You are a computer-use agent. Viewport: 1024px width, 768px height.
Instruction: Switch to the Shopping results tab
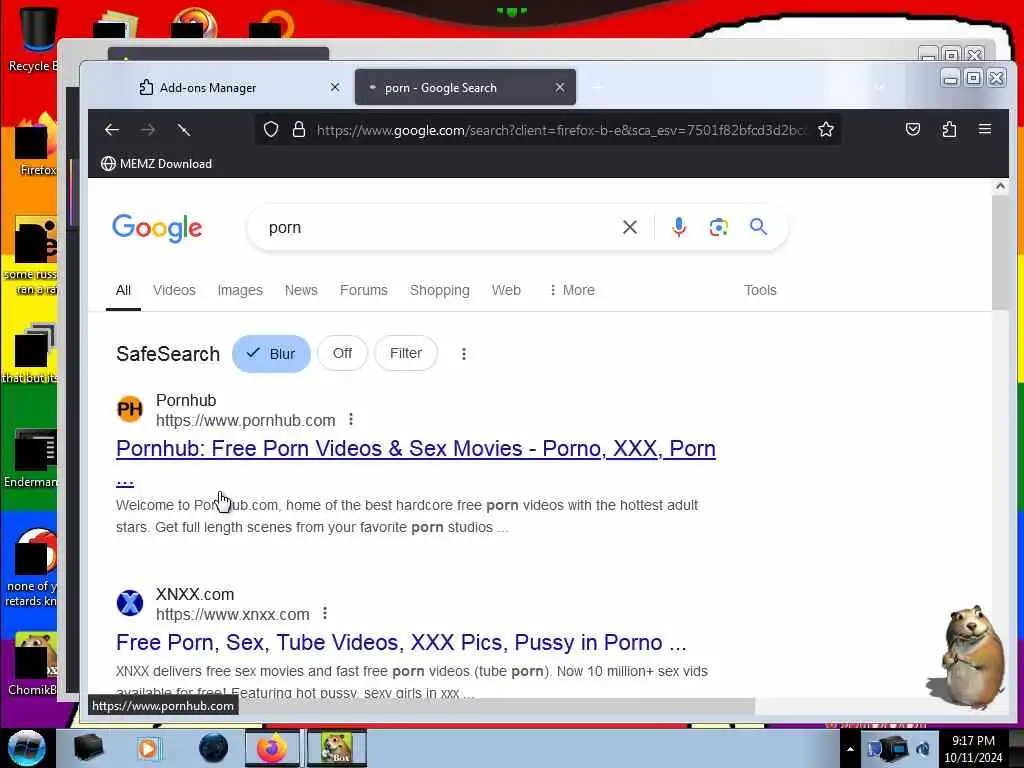pyautogui.click(x=440, y=290)
